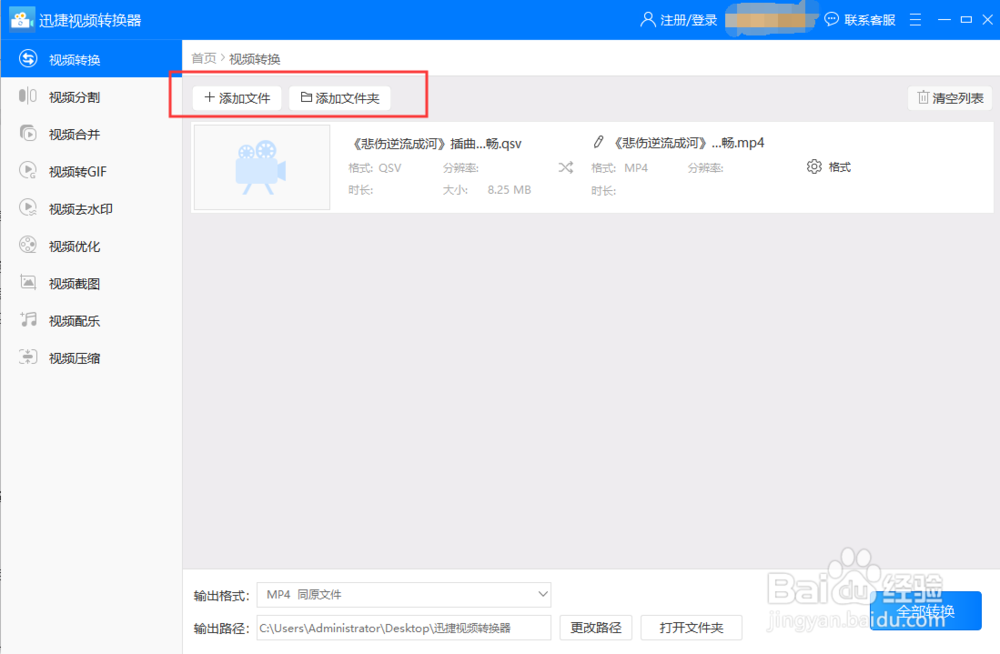Click the gear 格式 settings icon
The height and width of the screenshot is (654, 1000).
pyautogui.click(x=814, y=167)
